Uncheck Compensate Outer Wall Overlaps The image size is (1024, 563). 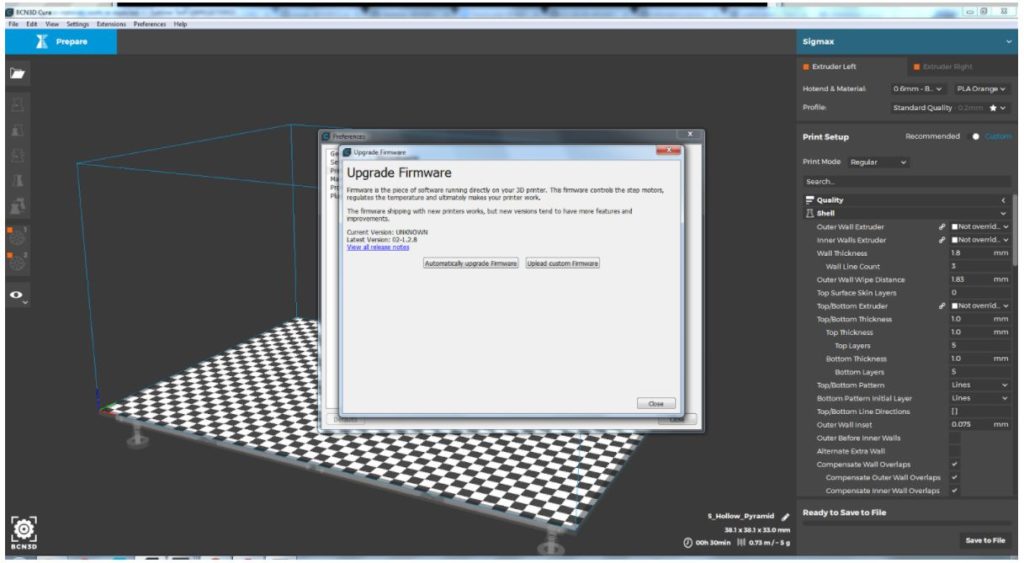pyautogui.click(x=954, y=477)
